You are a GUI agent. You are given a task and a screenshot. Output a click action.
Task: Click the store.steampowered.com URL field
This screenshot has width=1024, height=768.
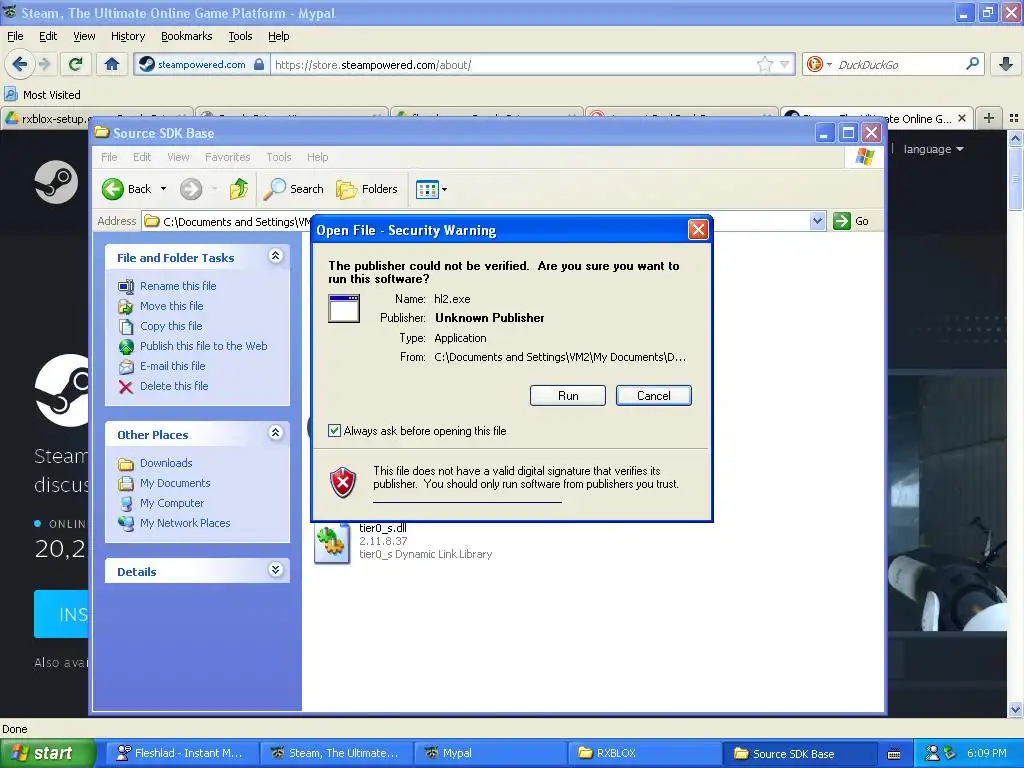513,65
